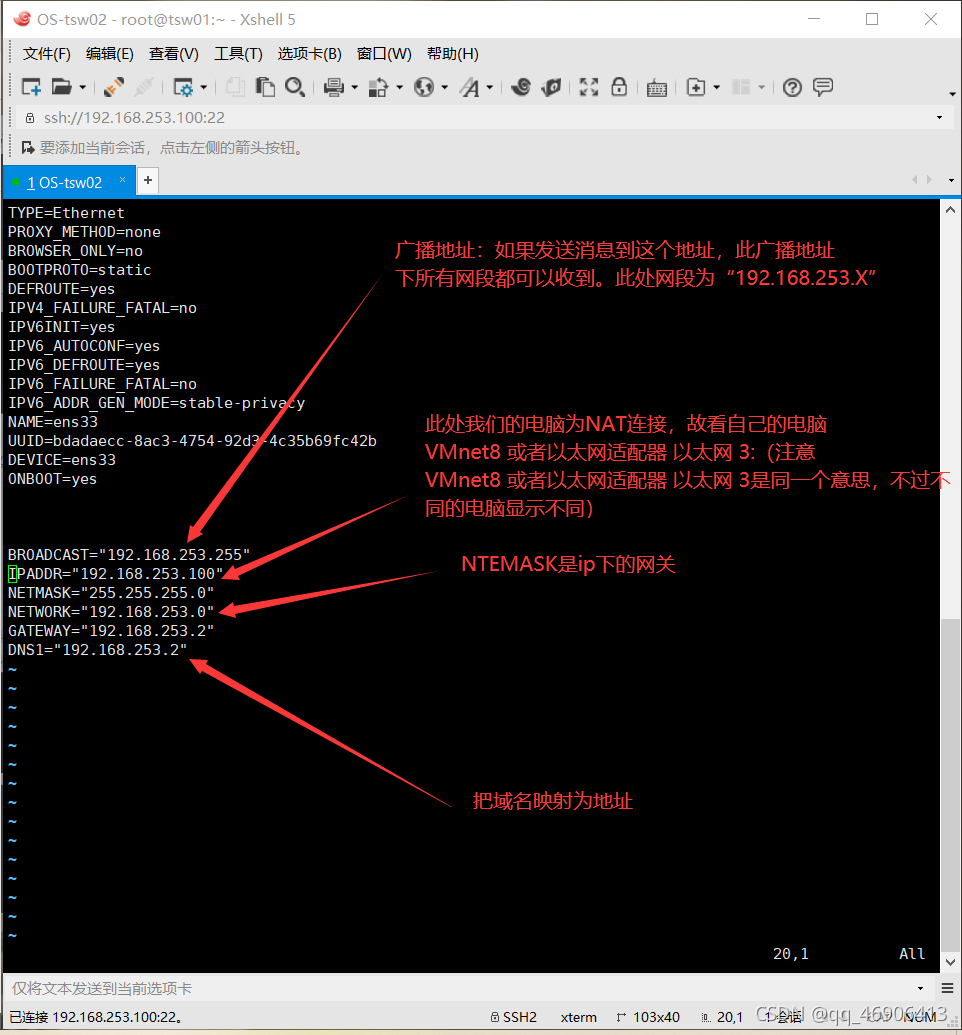The image size is (962, 1035).
Task: Click the New session toolbar icon
Action: [x=31, y=87]
